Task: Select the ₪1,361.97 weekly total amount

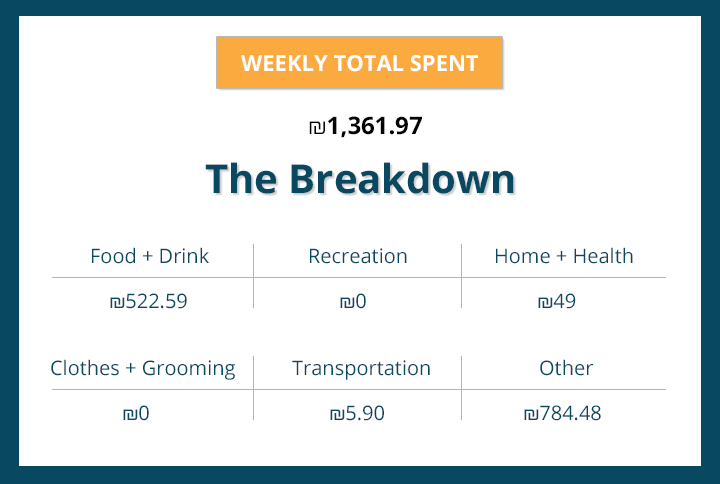Action: (x=366, y=126)
